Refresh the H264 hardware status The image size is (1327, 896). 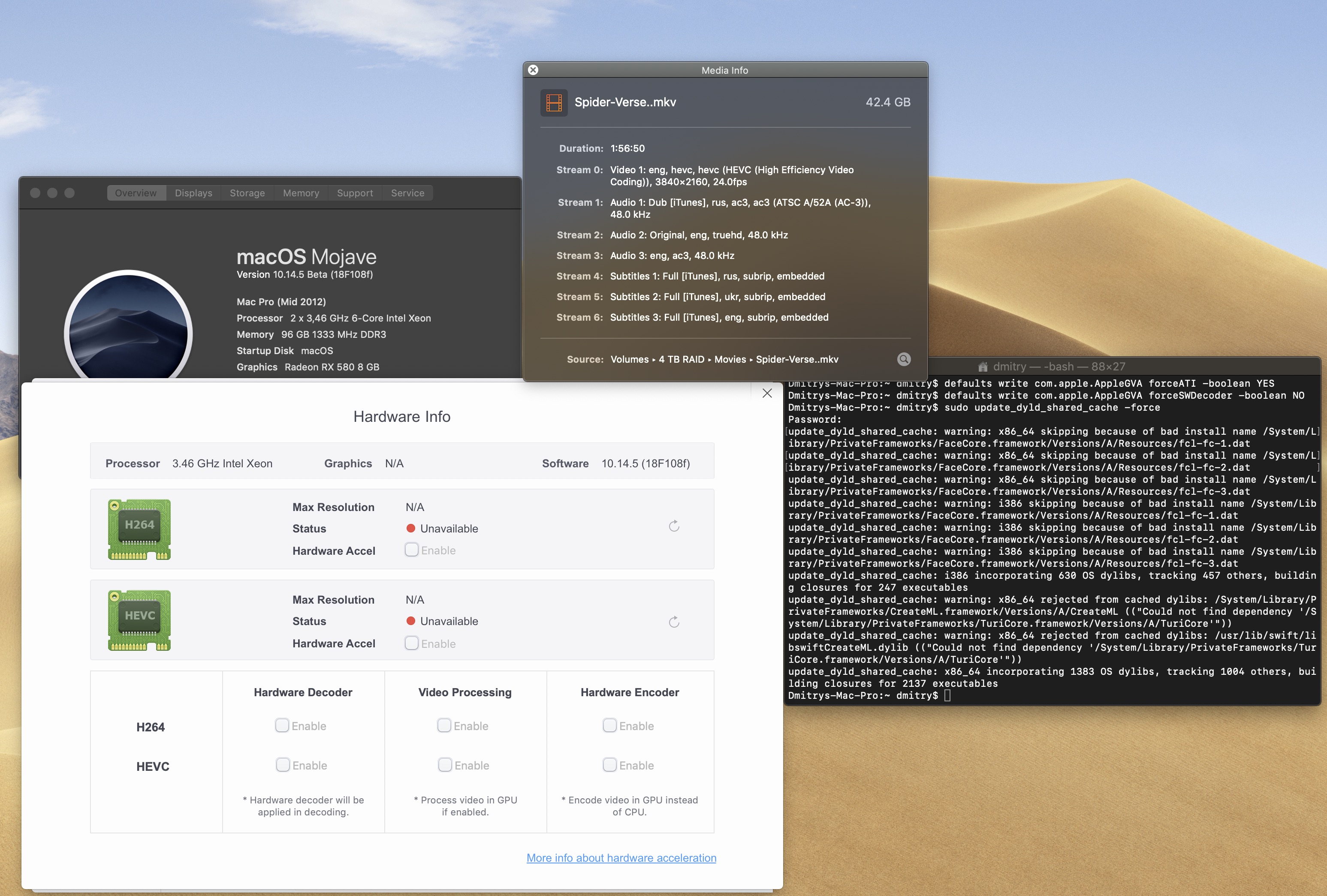click(674, 526)
